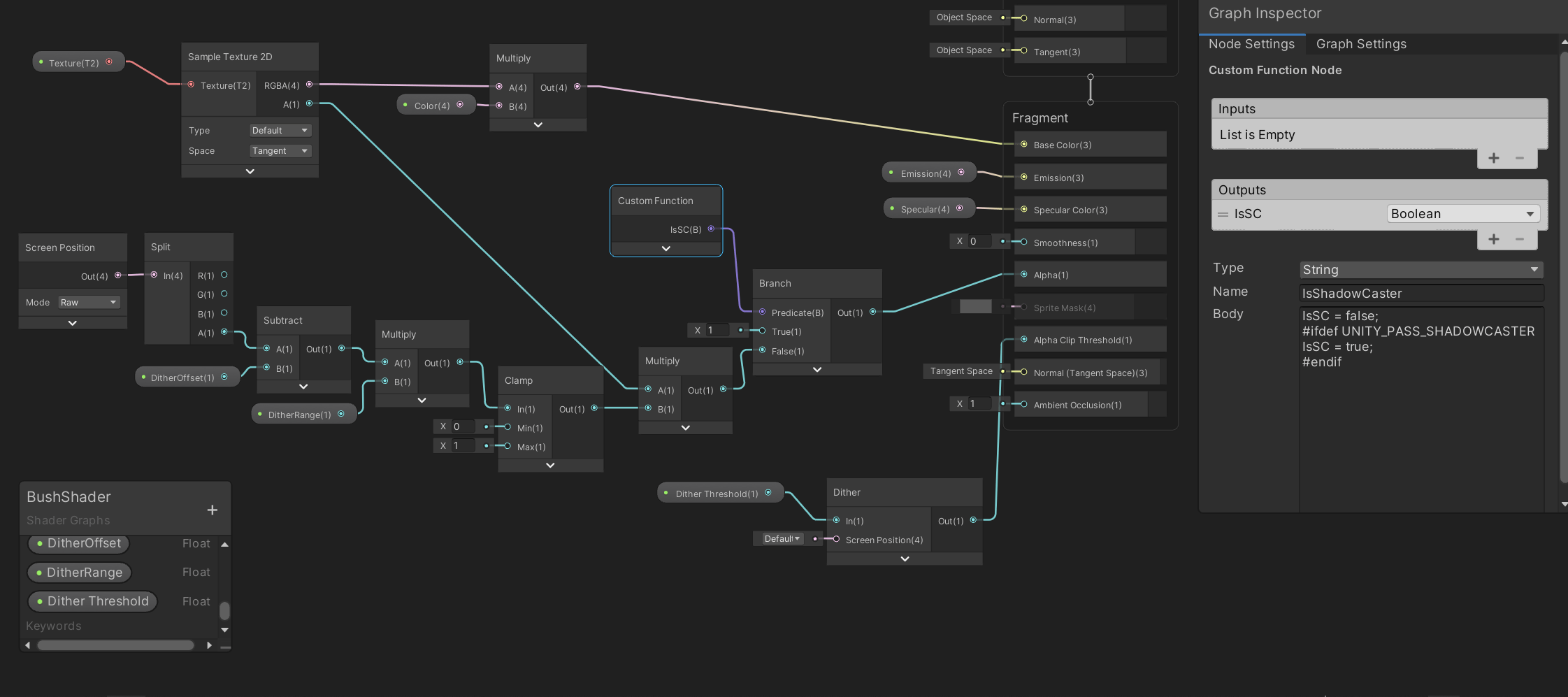The height and width of the screenshot is (697, 1568).
Task: Open the Boolean type dropdown for IsSC output
Action: coord(1463,213)
